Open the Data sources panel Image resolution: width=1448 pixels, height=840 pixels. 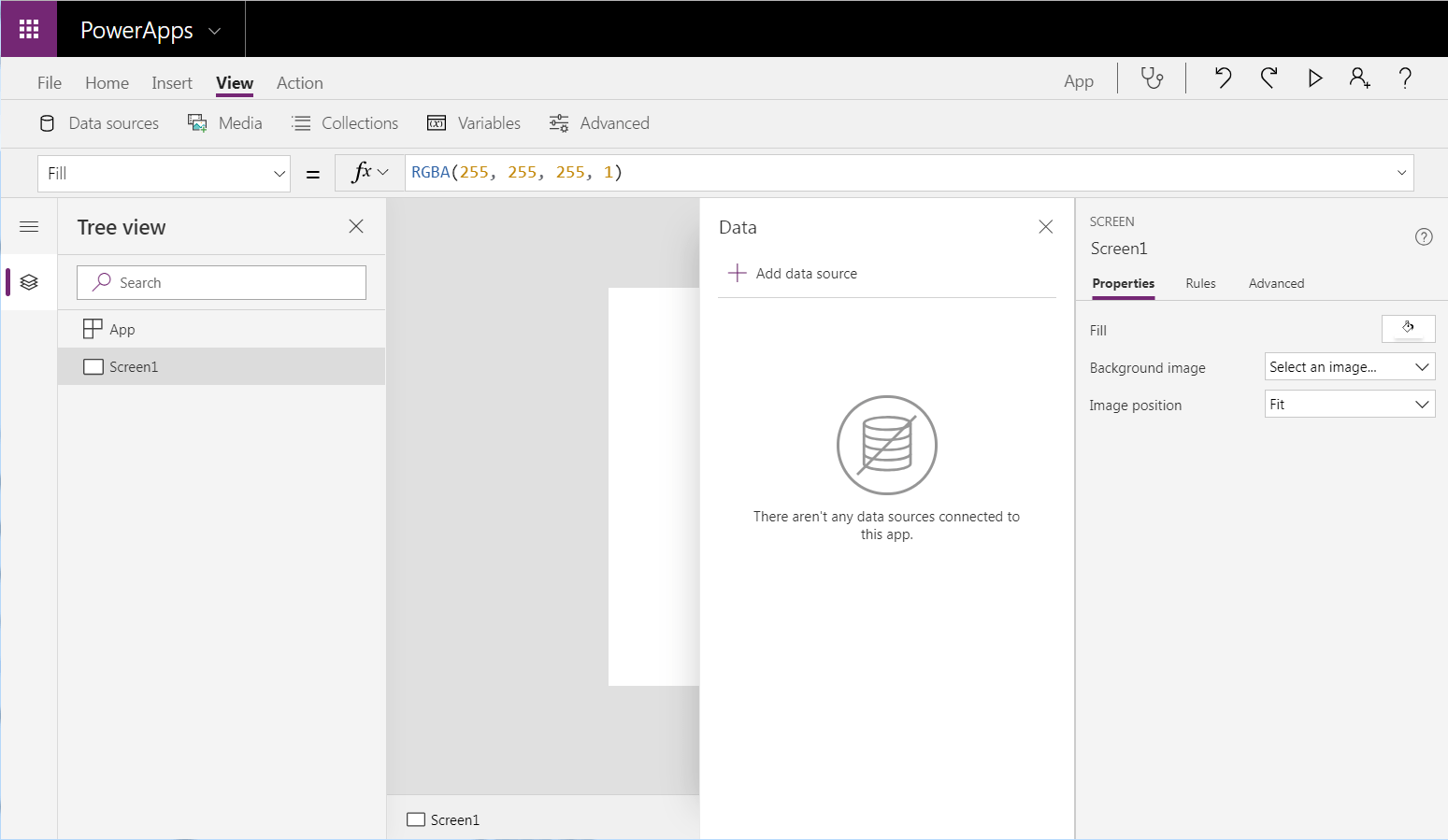[97, 122]
